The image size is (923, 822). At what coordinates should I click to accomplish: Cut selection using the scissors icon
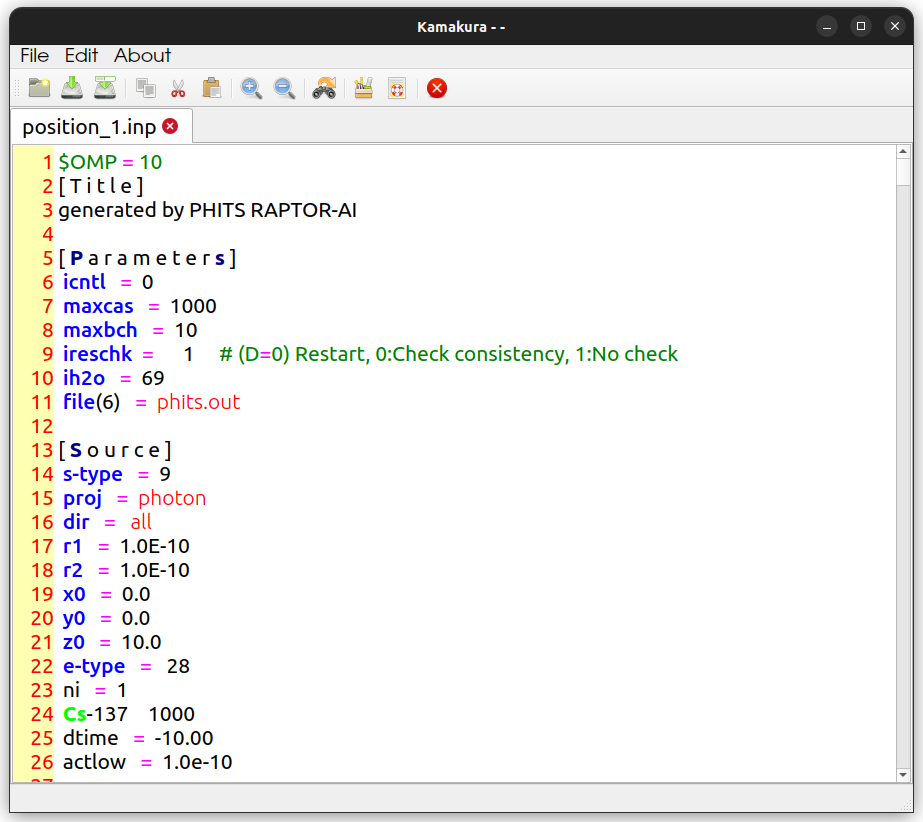point(178,88)
